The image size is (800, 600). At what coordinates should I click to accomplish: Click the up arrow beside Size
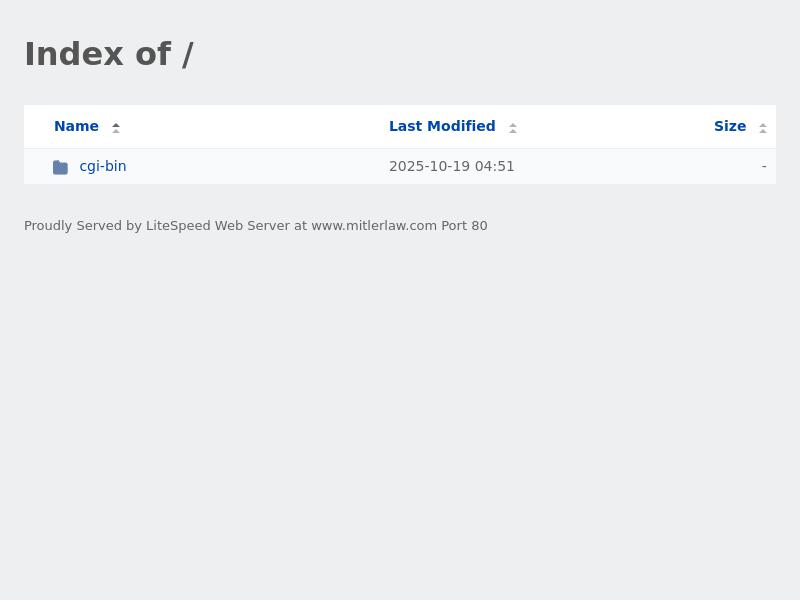(763, 123)
